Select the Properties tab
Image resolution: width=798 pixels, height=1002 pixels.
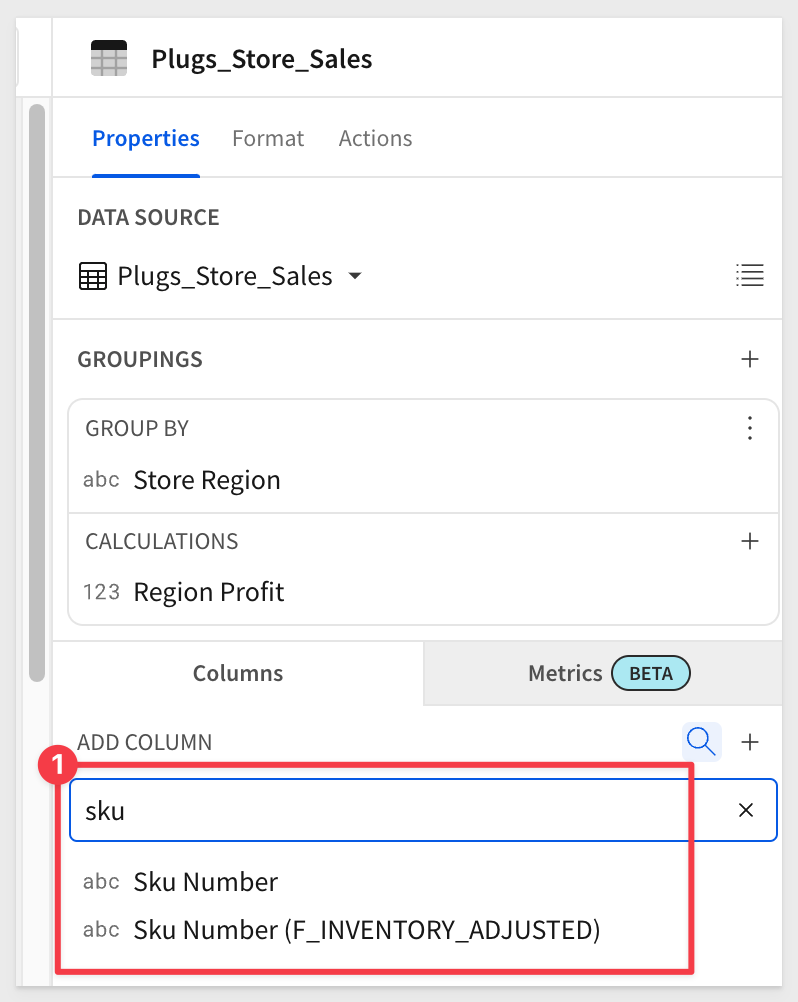click(x=146, y=138)
